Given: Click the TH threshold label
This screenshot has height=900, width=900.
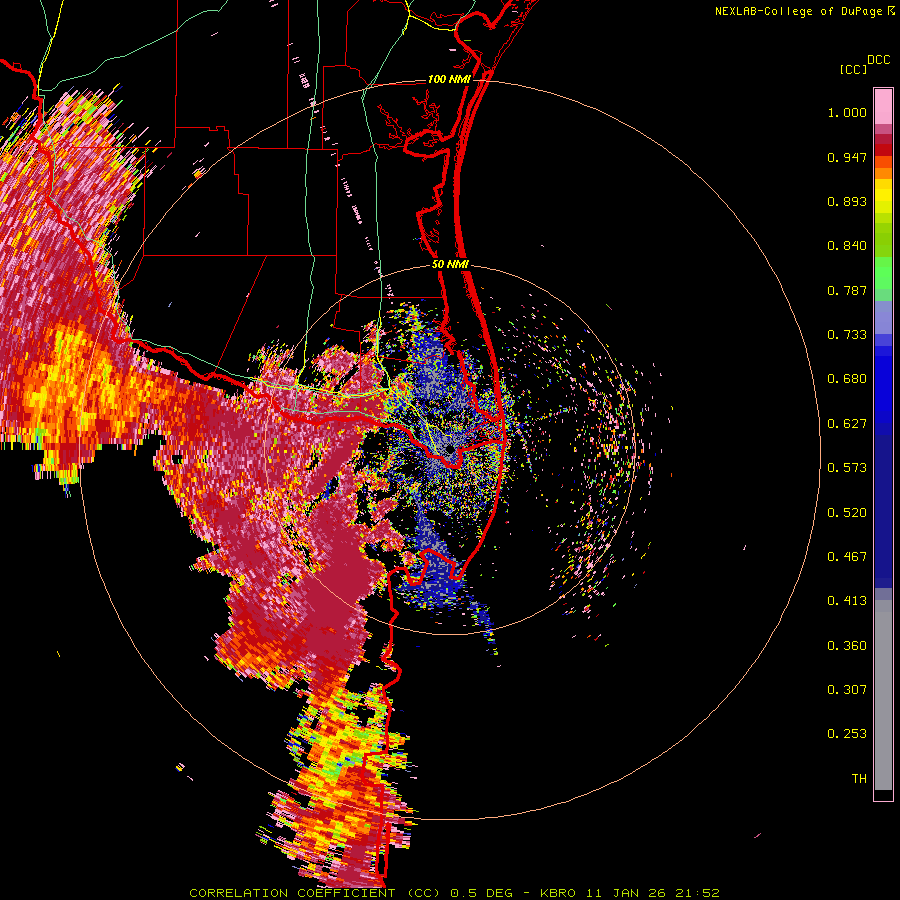Looking at the screenshot, I should pos(859,779).
